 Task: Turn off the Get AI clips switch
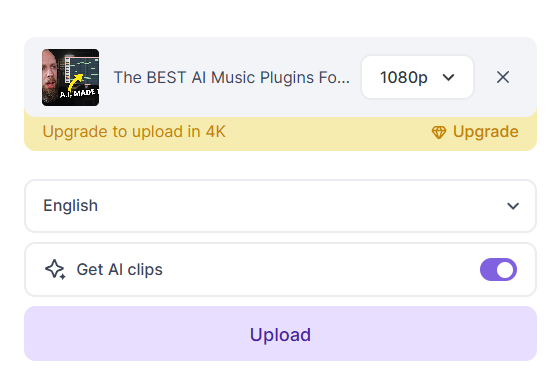pyautogui.click(x=498, y=270)
